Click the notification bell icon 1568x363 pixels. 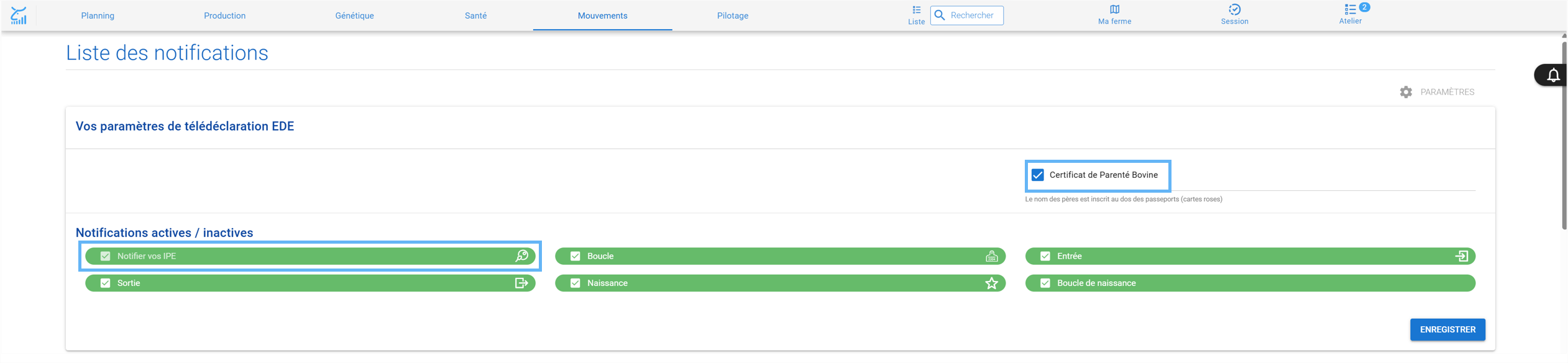(x=1553, y=75)
